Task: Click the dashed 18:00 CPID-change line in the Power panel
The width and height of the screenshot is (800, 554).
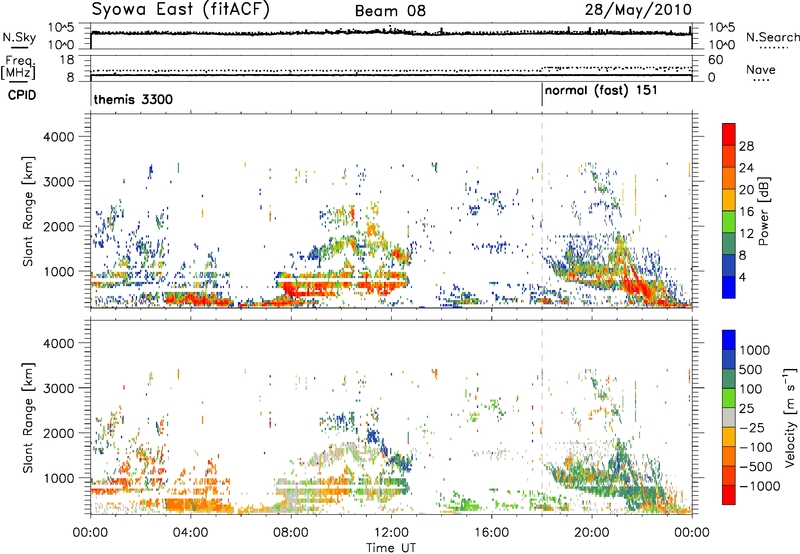Action: coord(542,211)
